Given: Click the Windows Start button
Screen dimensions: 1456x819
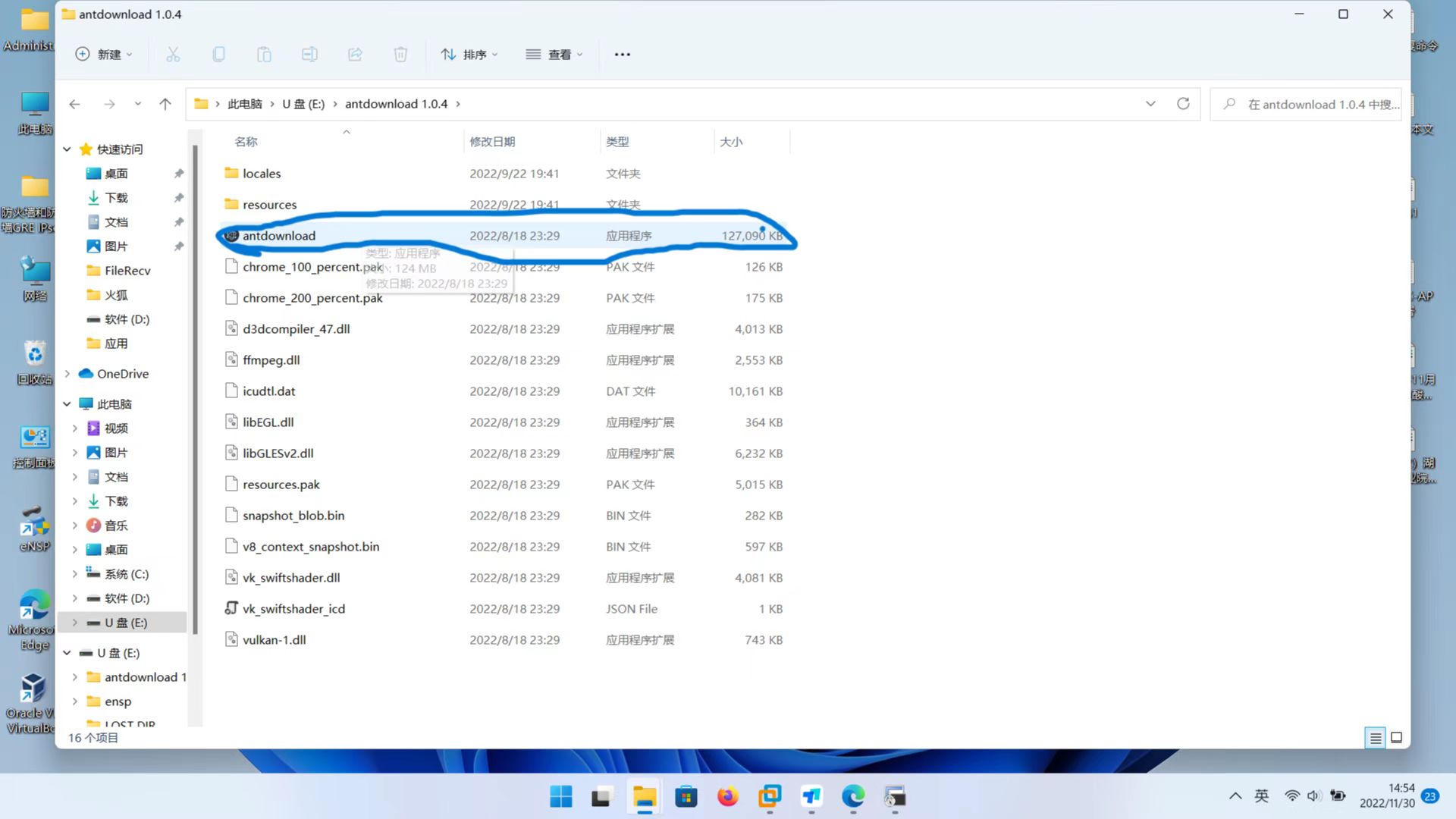Looking at the screenshot, I should [561, 797].
